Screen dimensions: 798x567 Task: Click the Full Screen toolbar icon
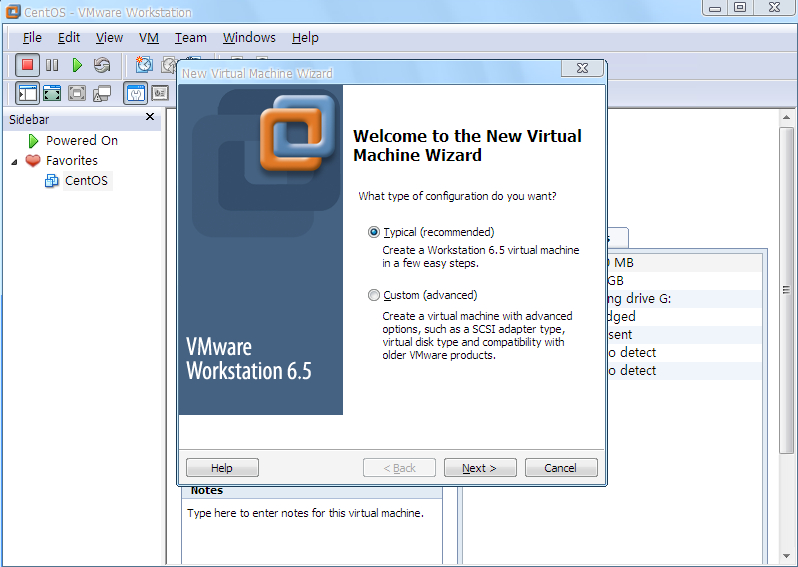click(77, 93)
